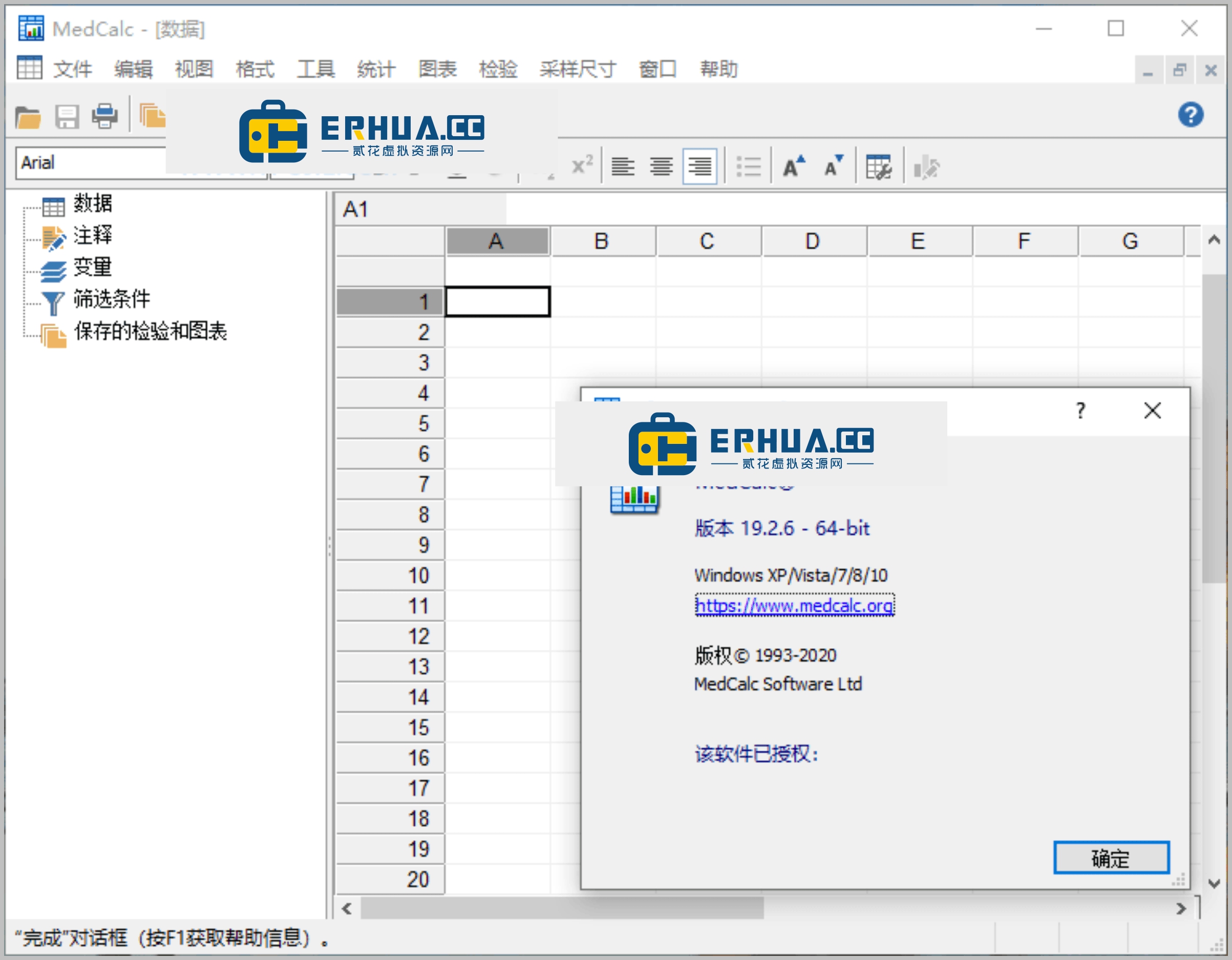1232x960 pixels.
Task: Select column B header
Action: click(603, 242)
